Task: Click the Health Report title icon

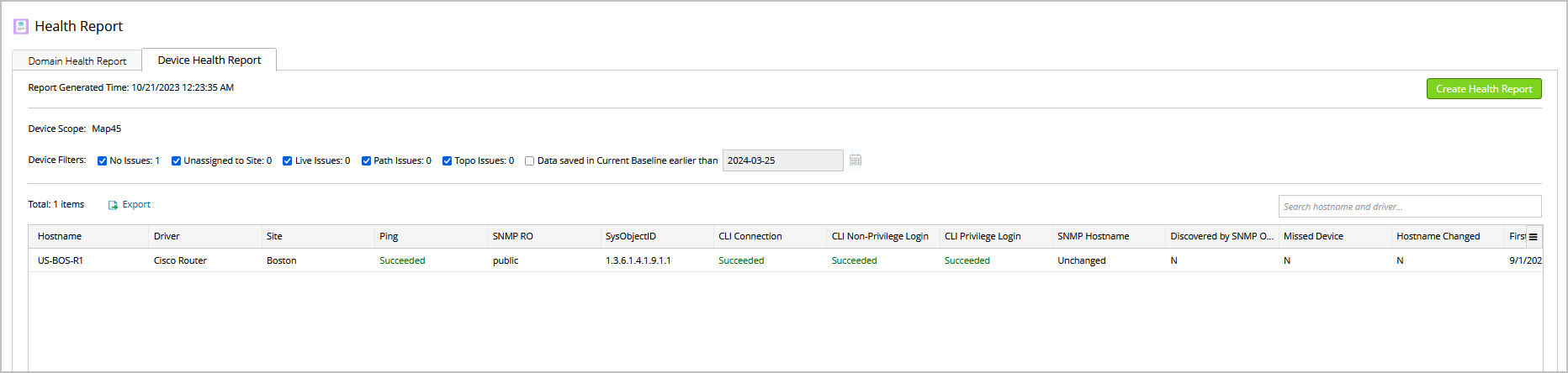Action: [x=21, y=27]
